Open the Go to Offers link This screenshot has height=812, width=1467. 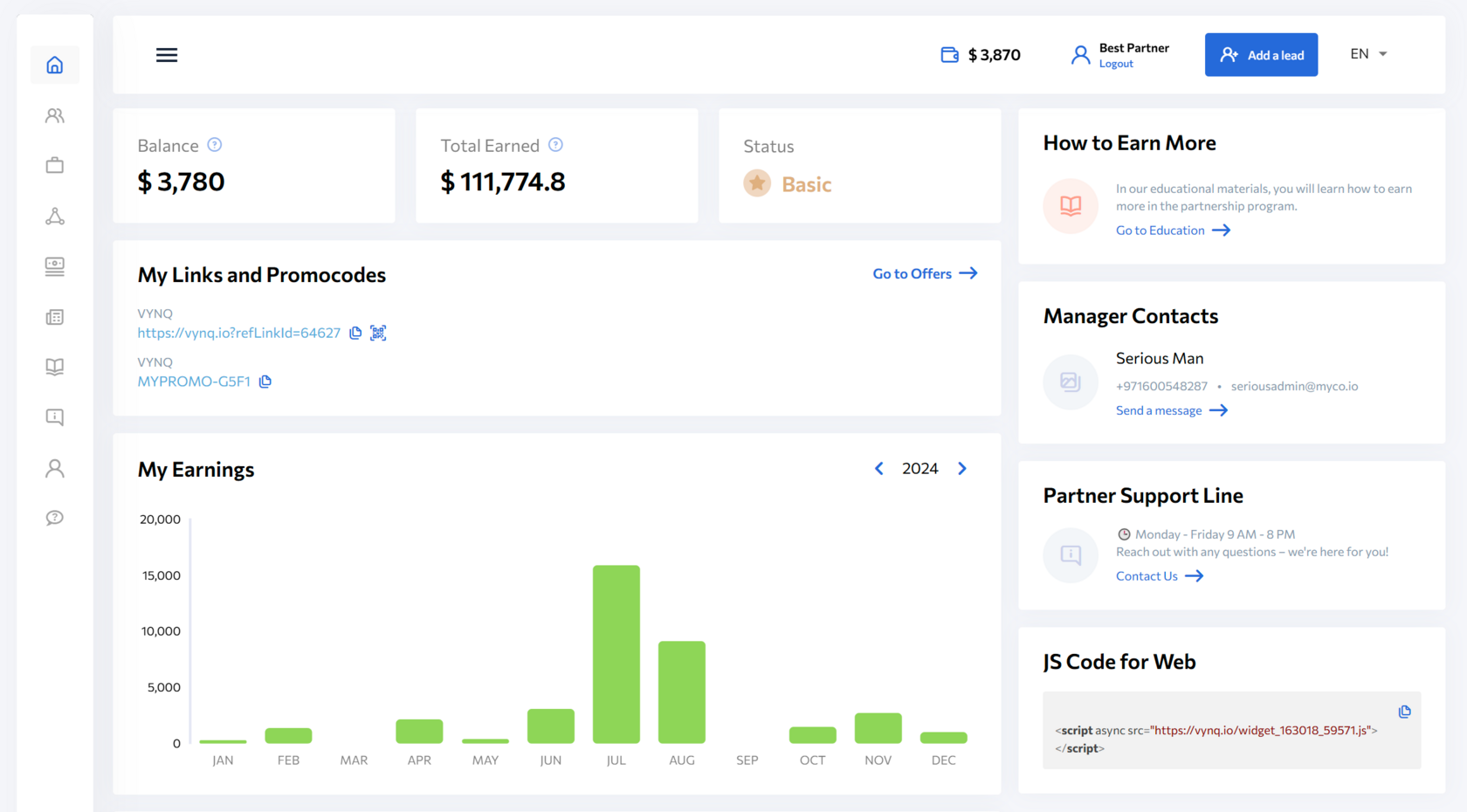click(924, 274)
